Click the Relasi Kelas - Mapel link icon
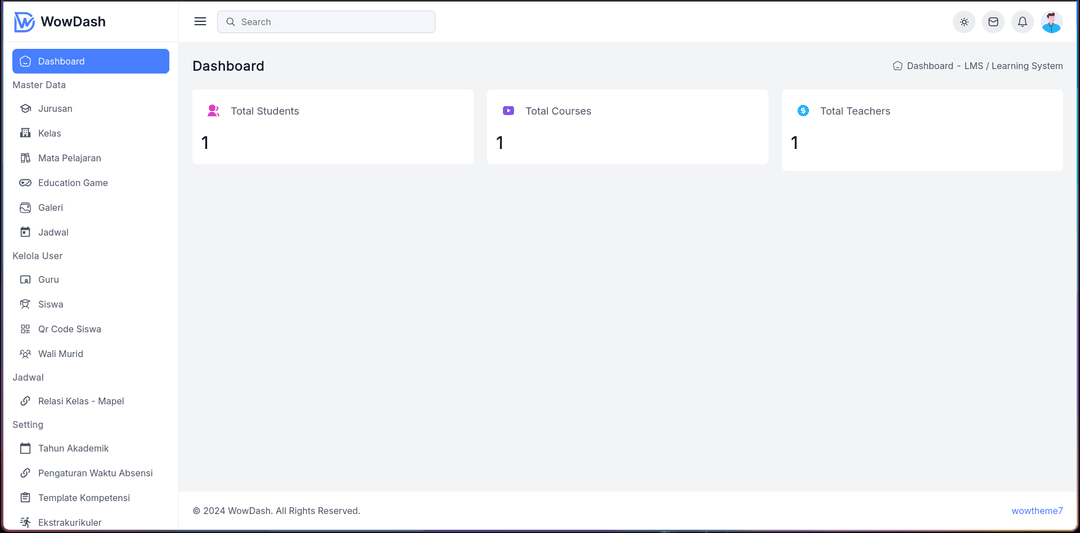 pyautogui.click(x=25, y=401)
